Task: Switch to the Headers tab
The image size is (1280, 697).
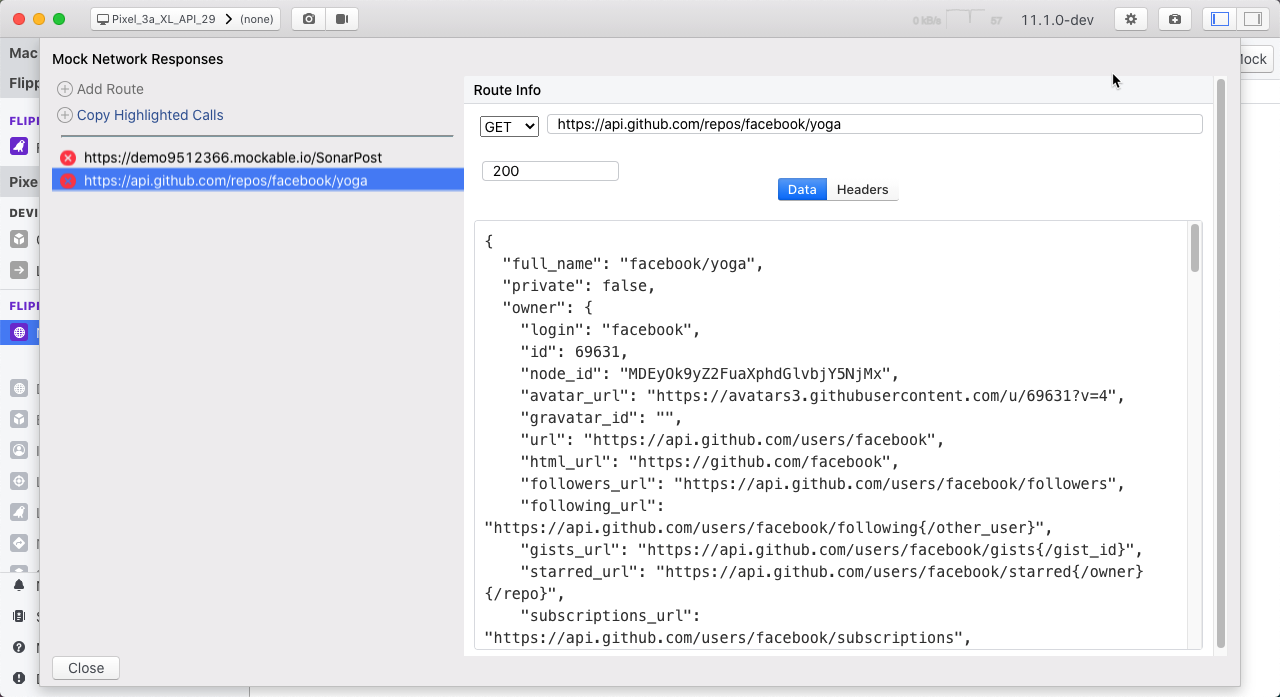Action: 862,189
